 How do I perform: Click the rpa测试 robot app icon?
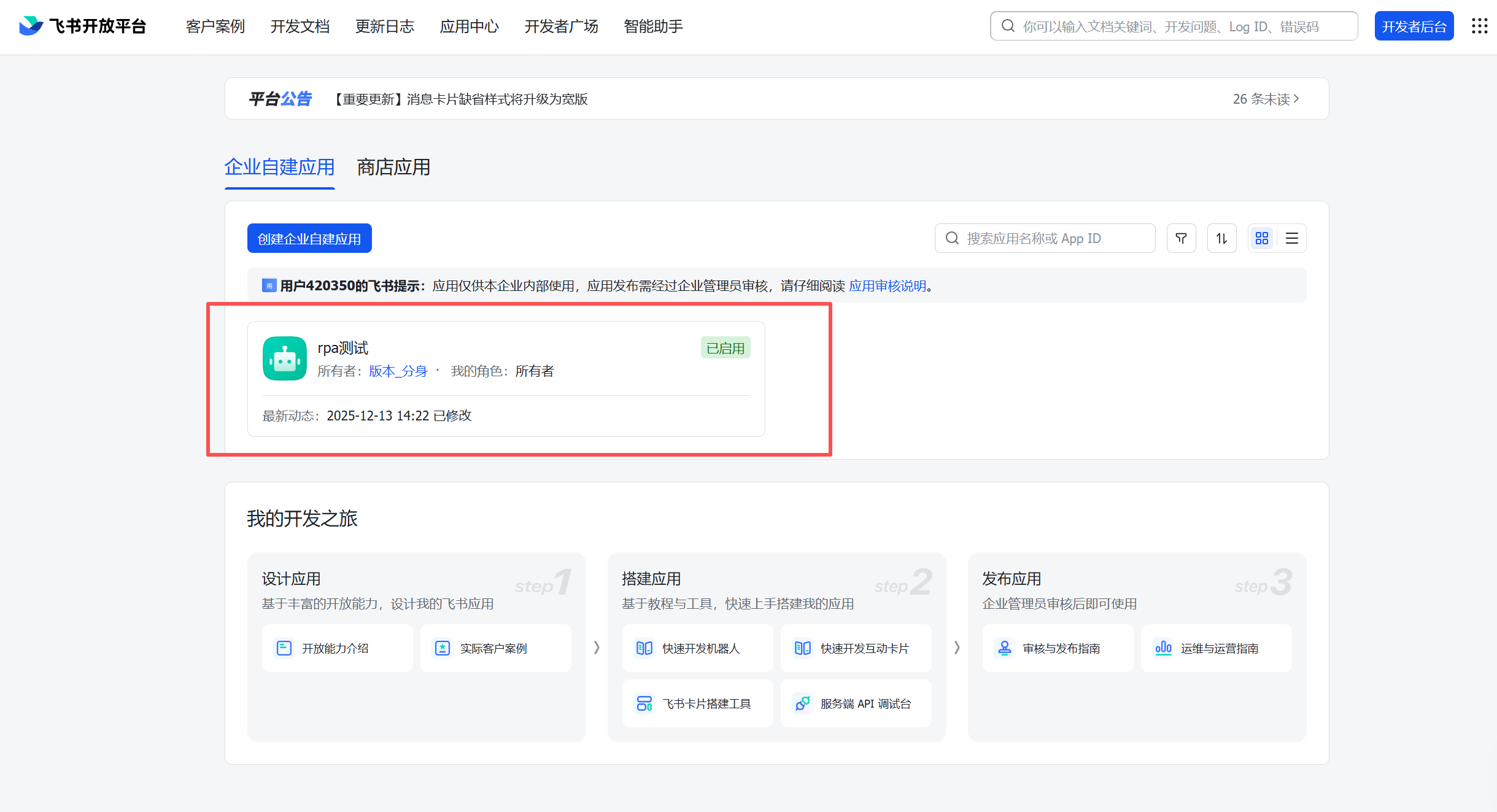pos(285,358)
